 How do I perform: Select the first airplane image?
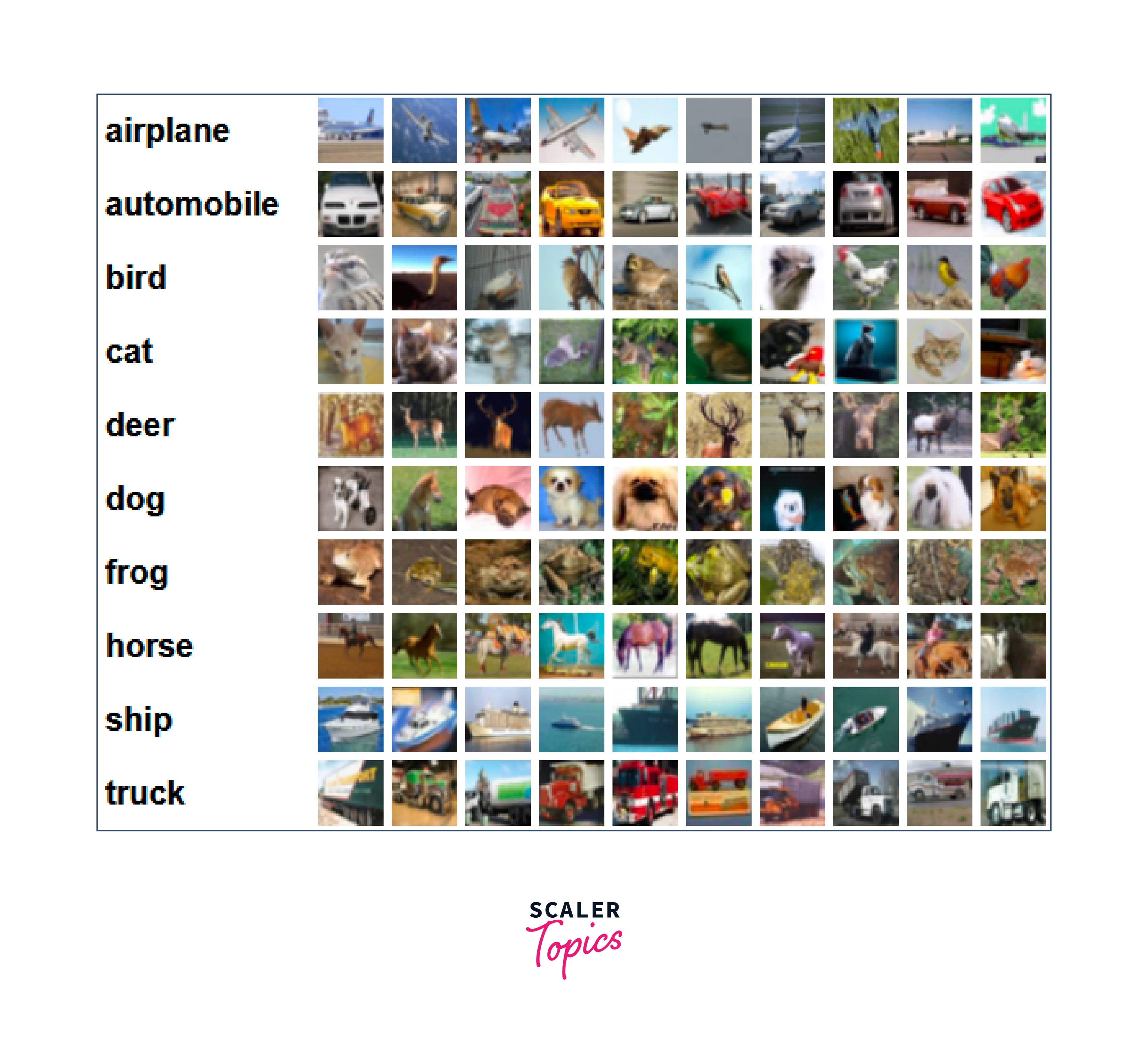click(350, 130)
